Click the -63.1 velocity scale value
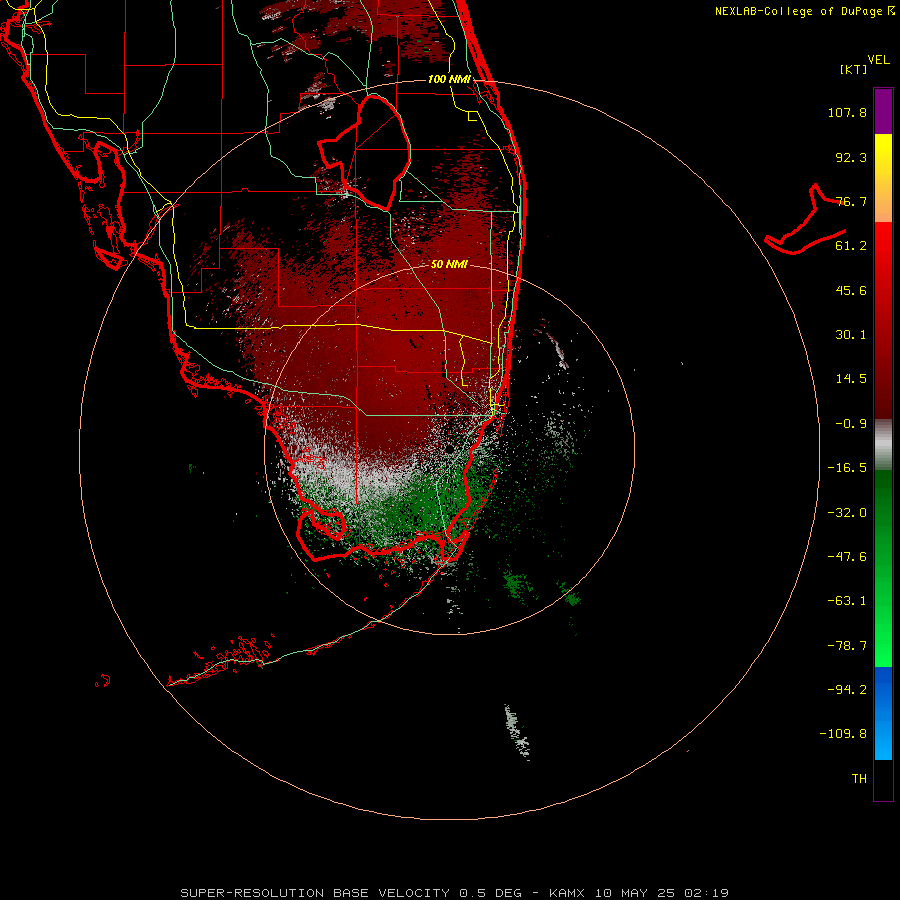The width and height of the screenshot is (900, 900). click(847, 601)
